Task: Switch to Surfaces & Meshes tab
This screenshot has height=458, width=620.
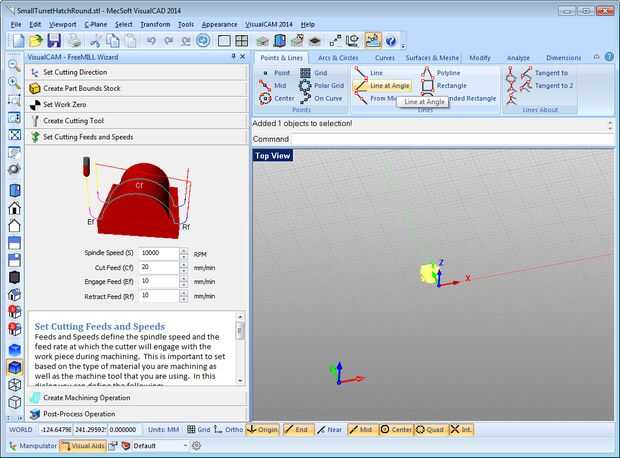Action: point(432,58)
